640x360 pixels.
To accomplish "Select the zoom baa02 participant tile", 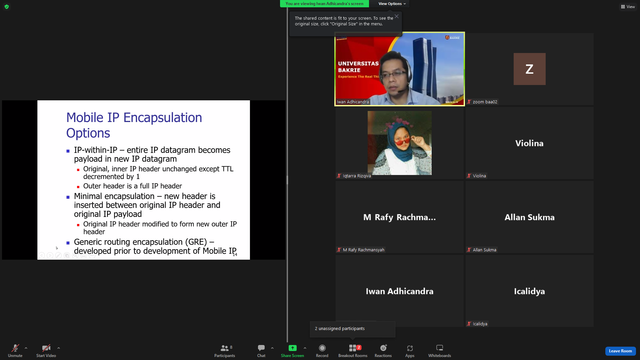I will [529, 69].
